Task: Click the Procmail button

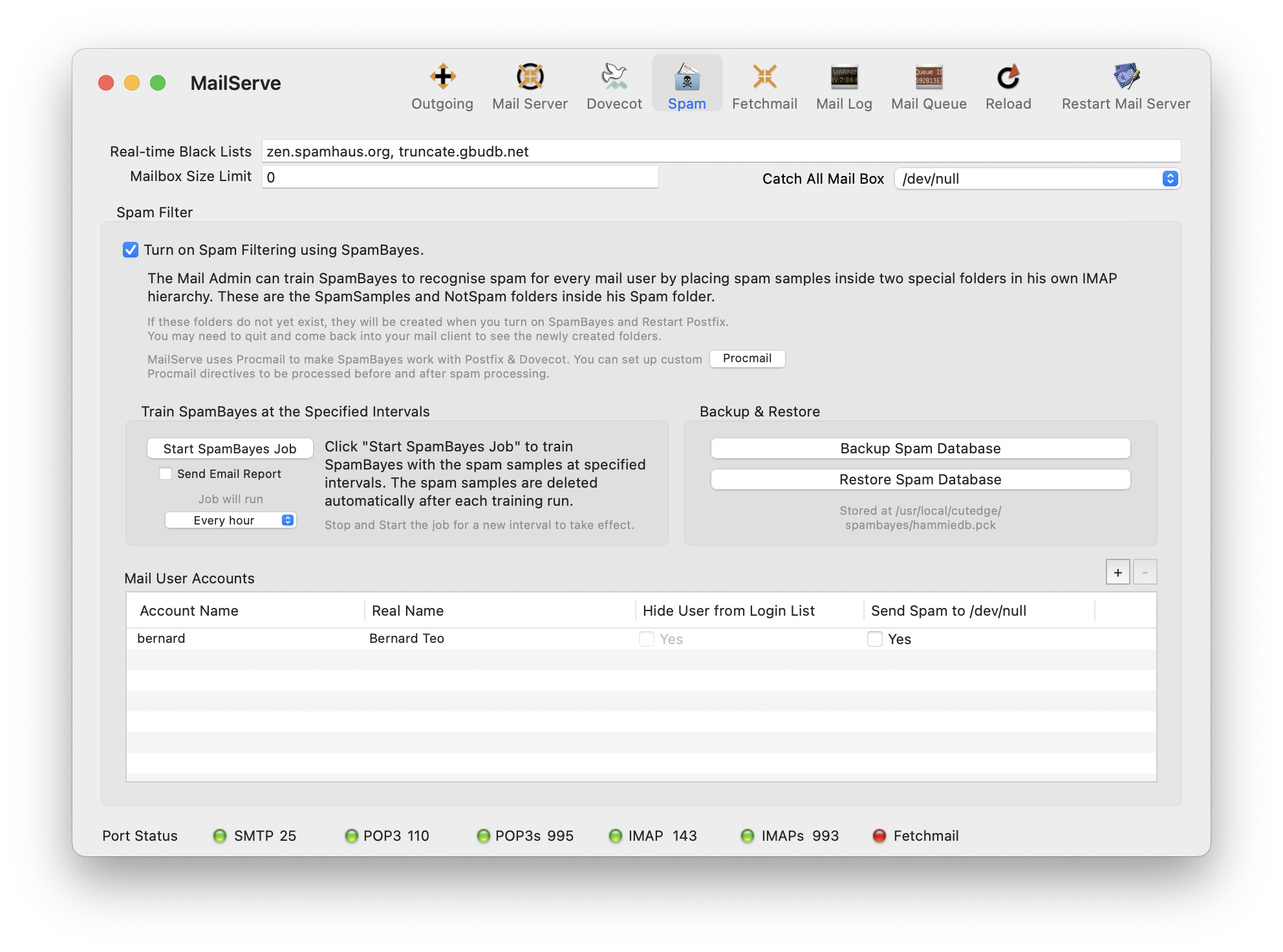Action: pos(747,358)
